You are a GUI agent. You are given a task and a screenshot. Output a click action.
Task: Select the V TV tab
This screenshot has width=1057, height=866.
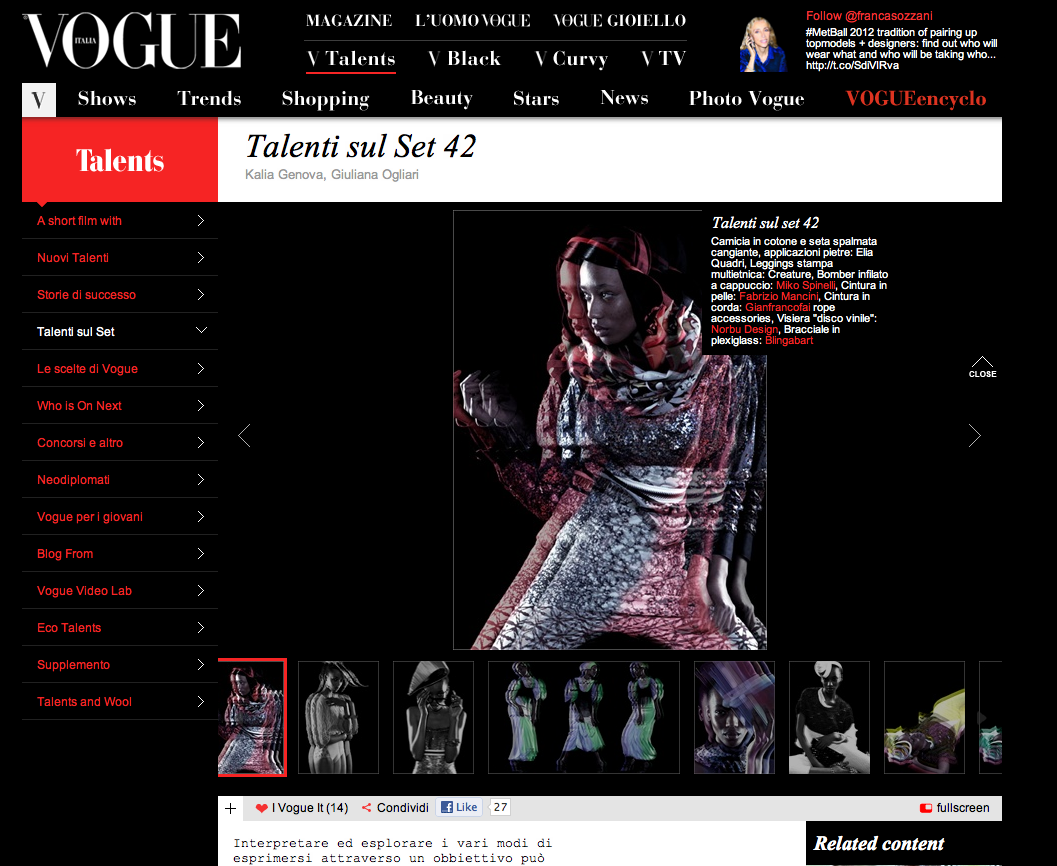(663, 59)
